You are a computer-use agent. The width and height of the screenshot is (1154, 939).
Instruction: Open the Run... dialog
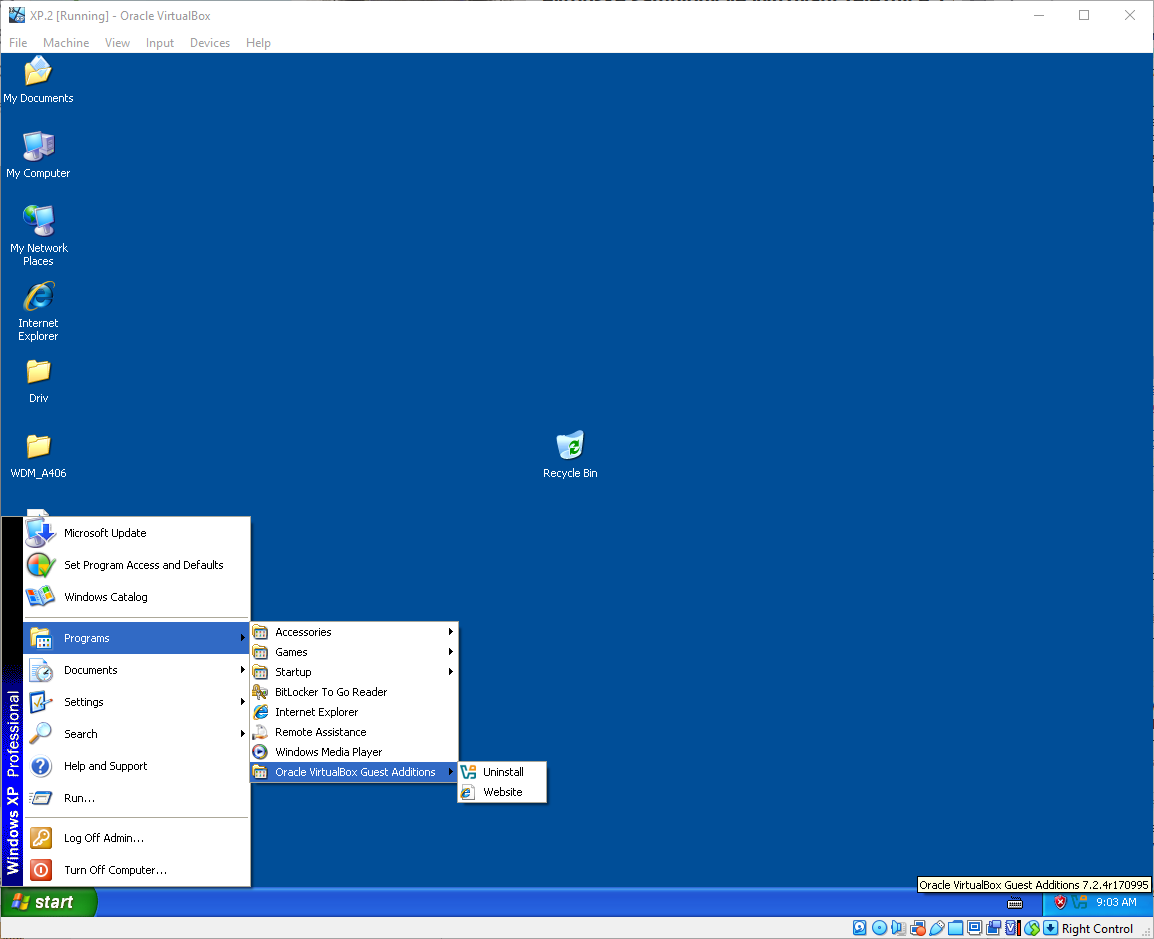pos(137,798)
